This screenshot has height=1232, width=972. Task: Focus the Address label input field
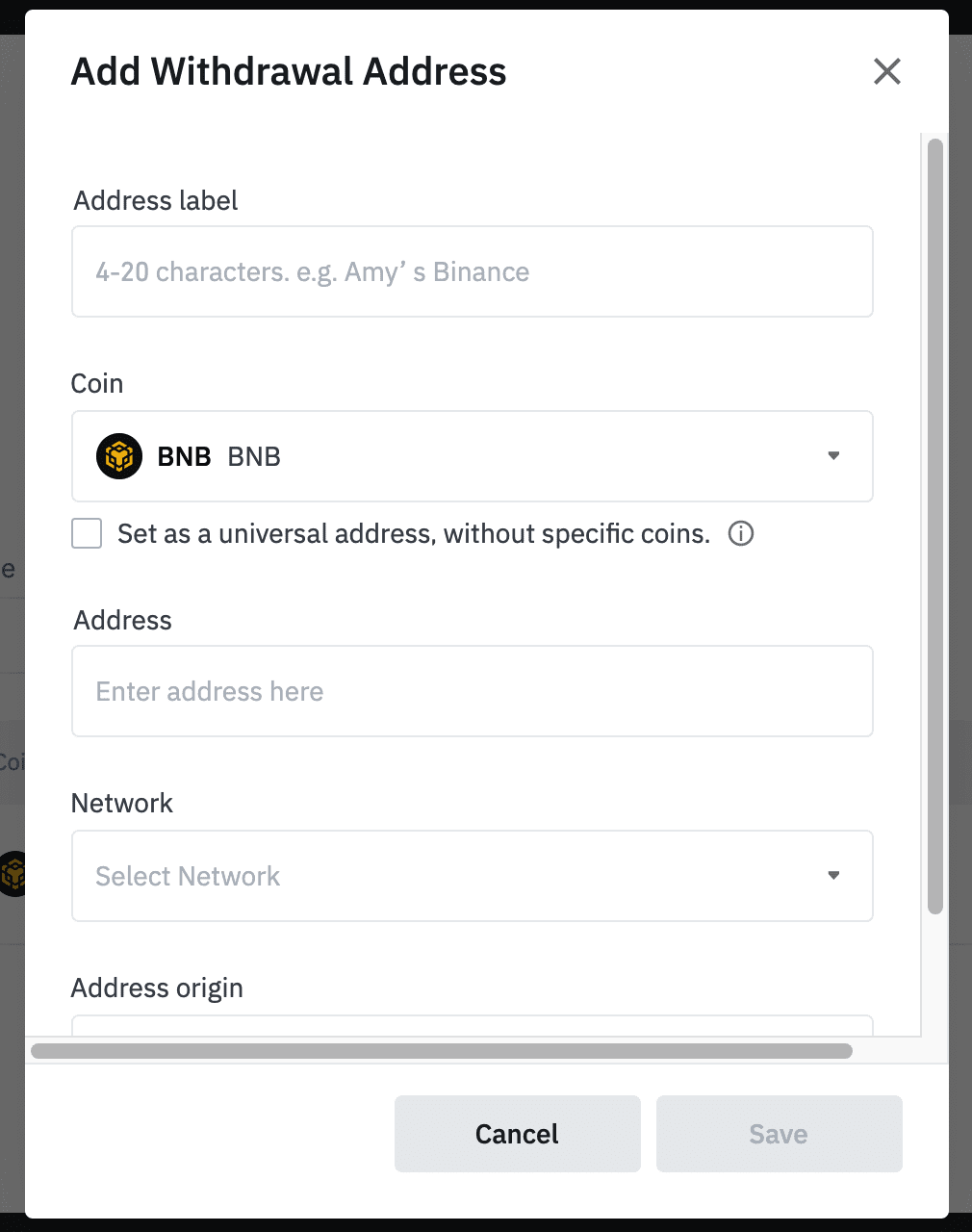(472, 271)
